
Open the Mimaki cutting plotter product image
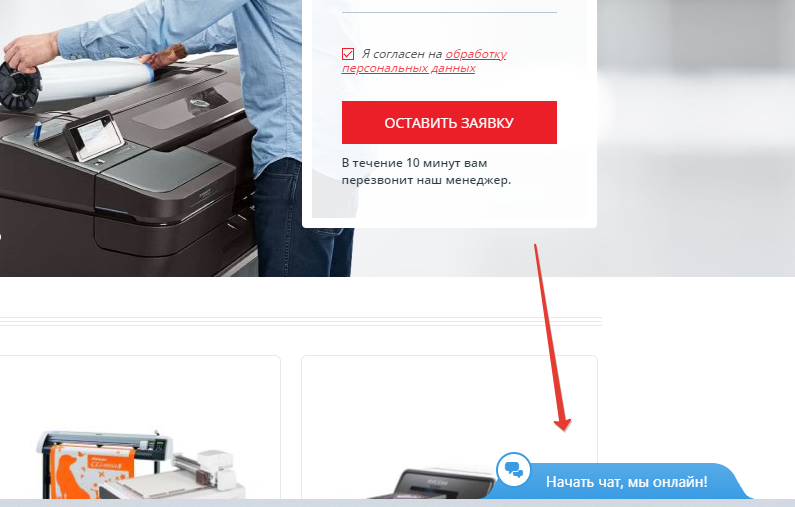(141, 464)
